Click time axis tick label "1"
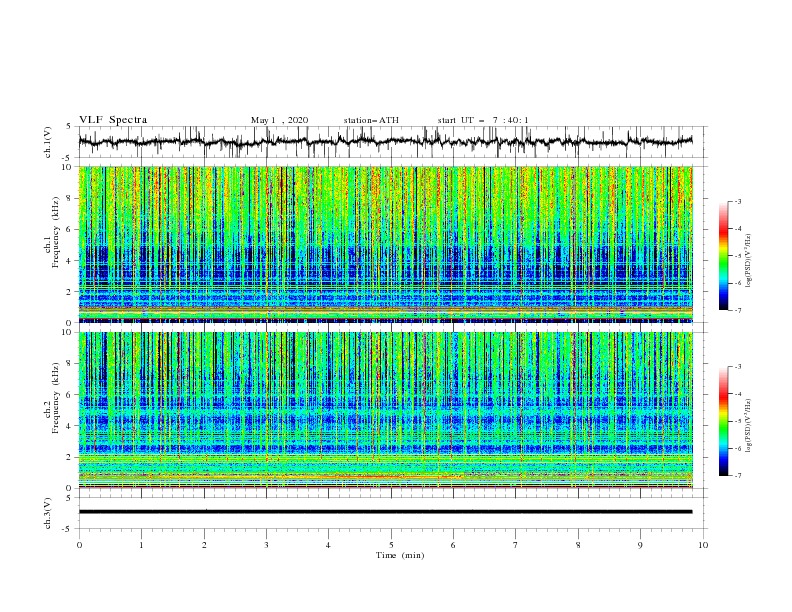This screenshot has width=792, height=612. [141, 545]
